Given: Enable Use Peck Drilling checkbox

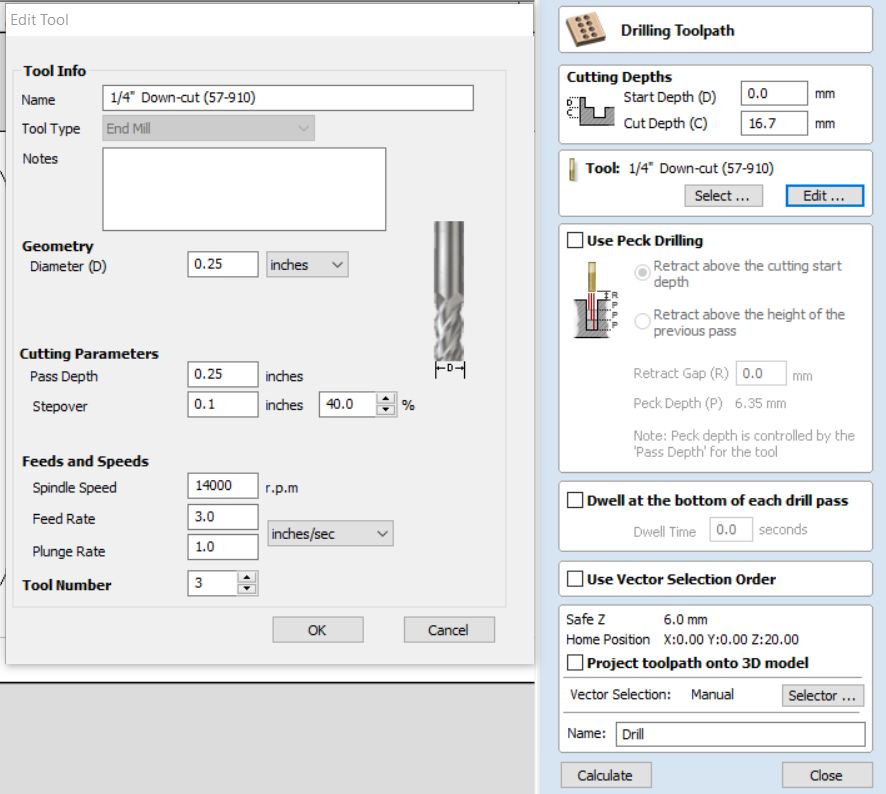Looking at the screenshot, I should click(575, 240).
